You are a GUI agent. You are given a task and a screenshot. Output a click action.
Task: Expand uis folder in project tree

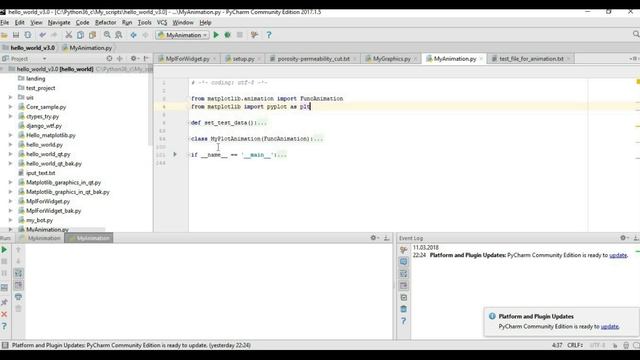click(x=11, y=98)
